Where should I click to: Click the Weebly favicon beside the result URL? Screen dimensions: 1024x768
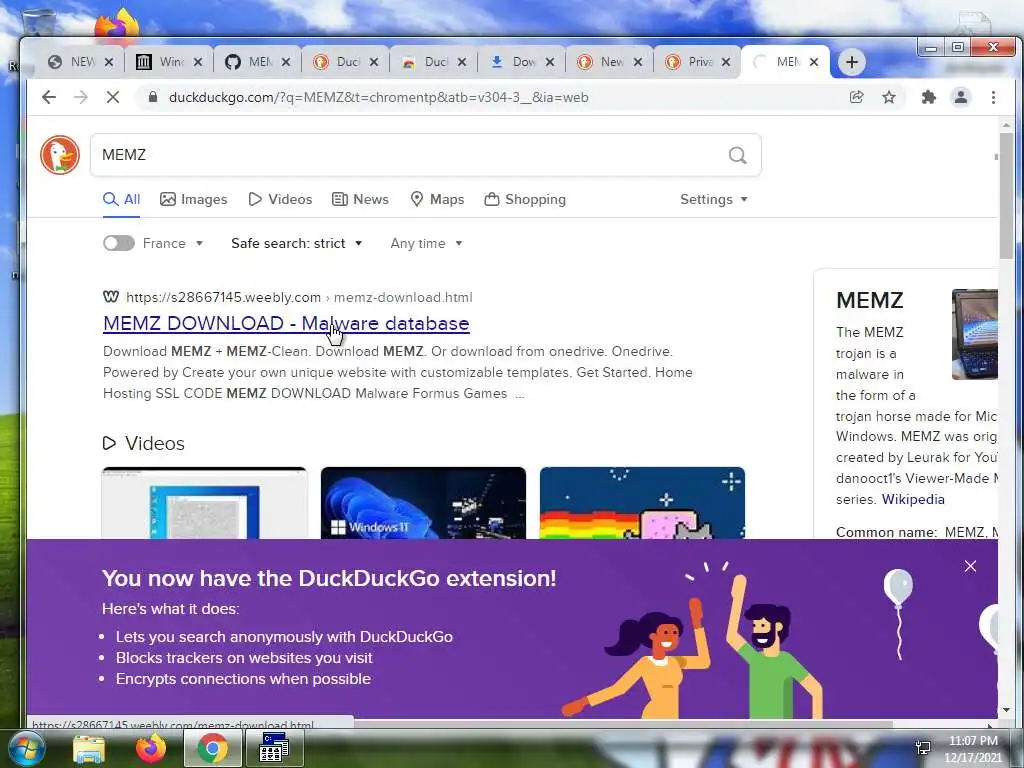click(111, 297)
